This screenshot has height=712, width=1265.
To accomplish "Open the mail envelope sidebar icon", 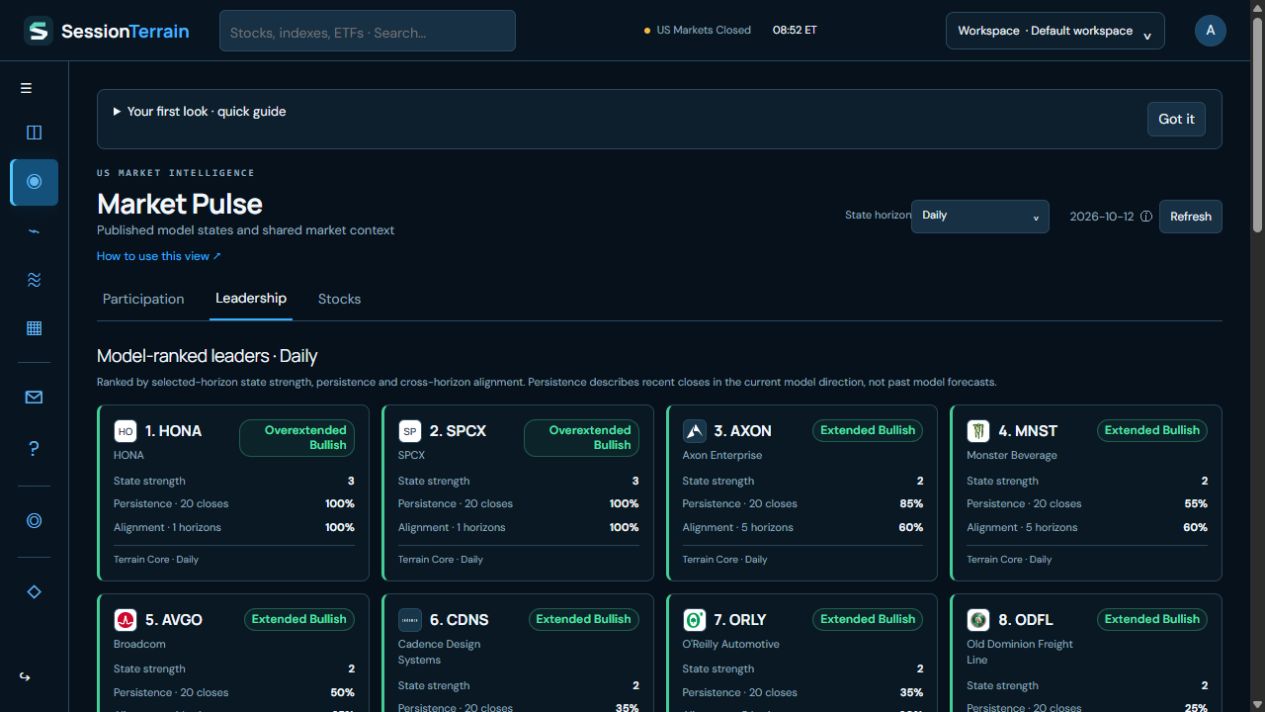I will pyautogui.click(x=34, y=397).
